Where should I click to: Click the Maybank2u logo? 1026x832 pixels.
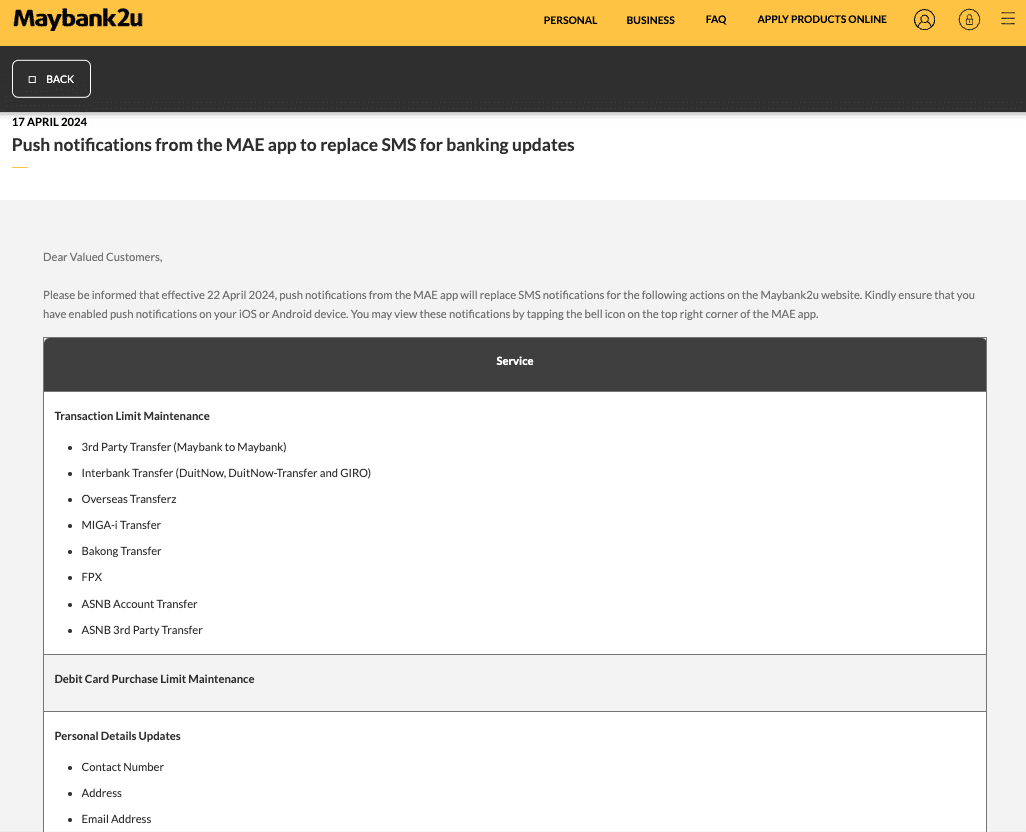78,19
